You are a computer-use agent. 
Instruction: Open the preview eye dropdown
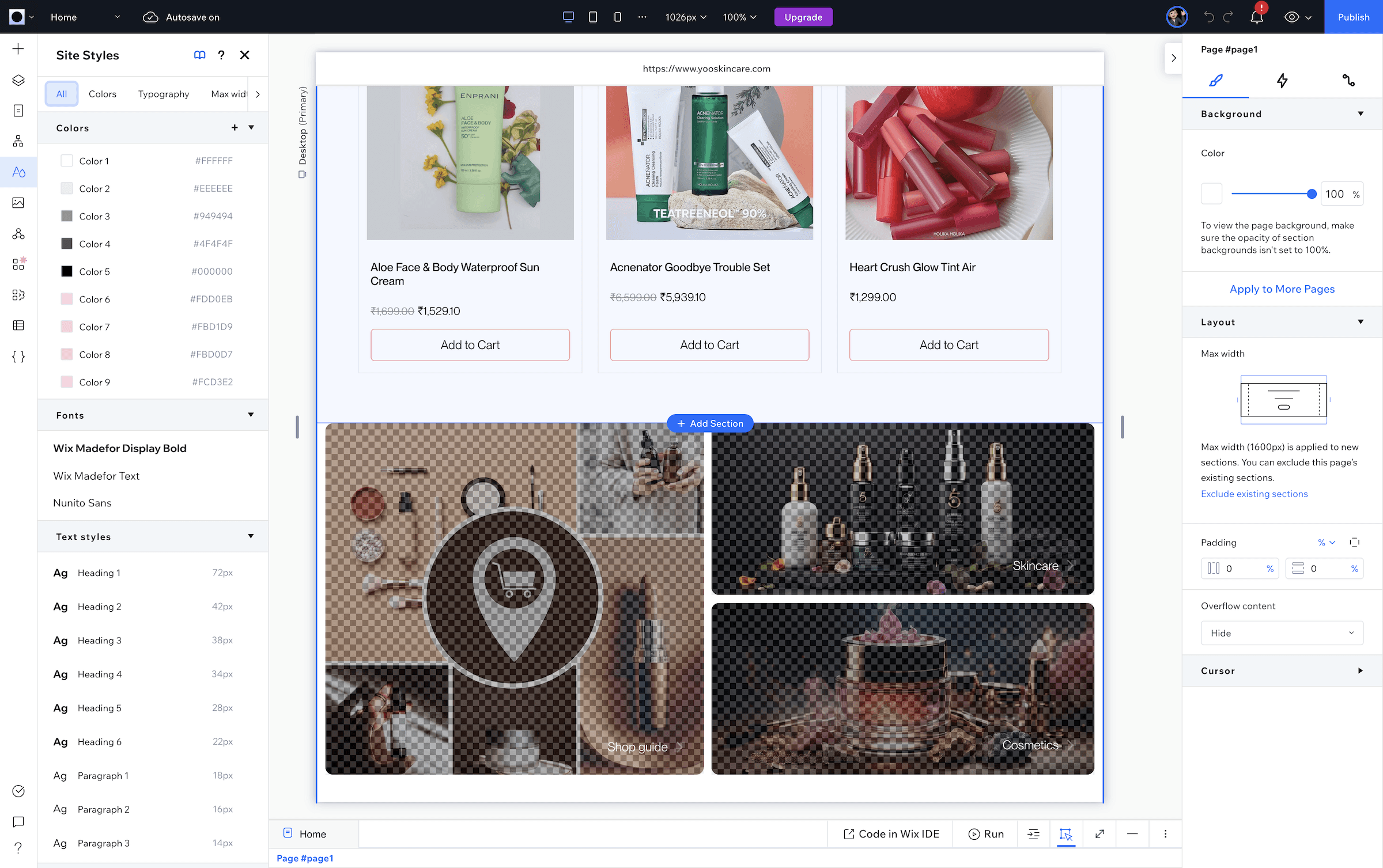[1298, 17]
